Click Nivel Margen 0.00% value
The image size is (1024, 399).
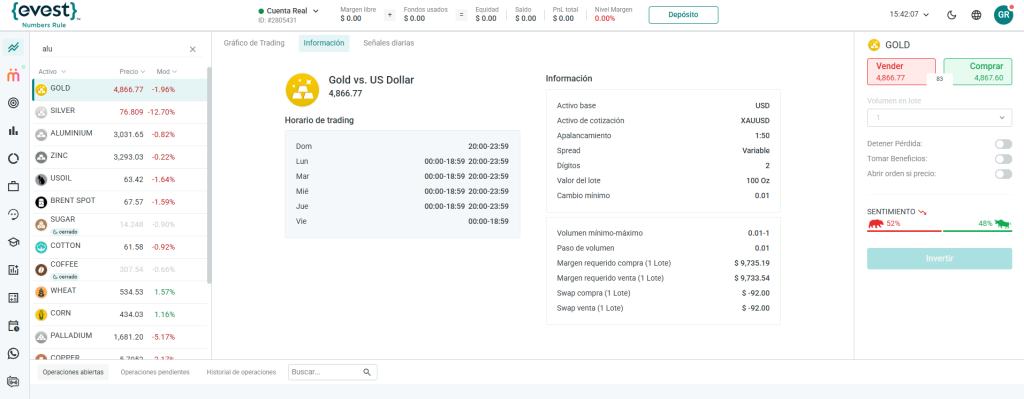[605, 19]
